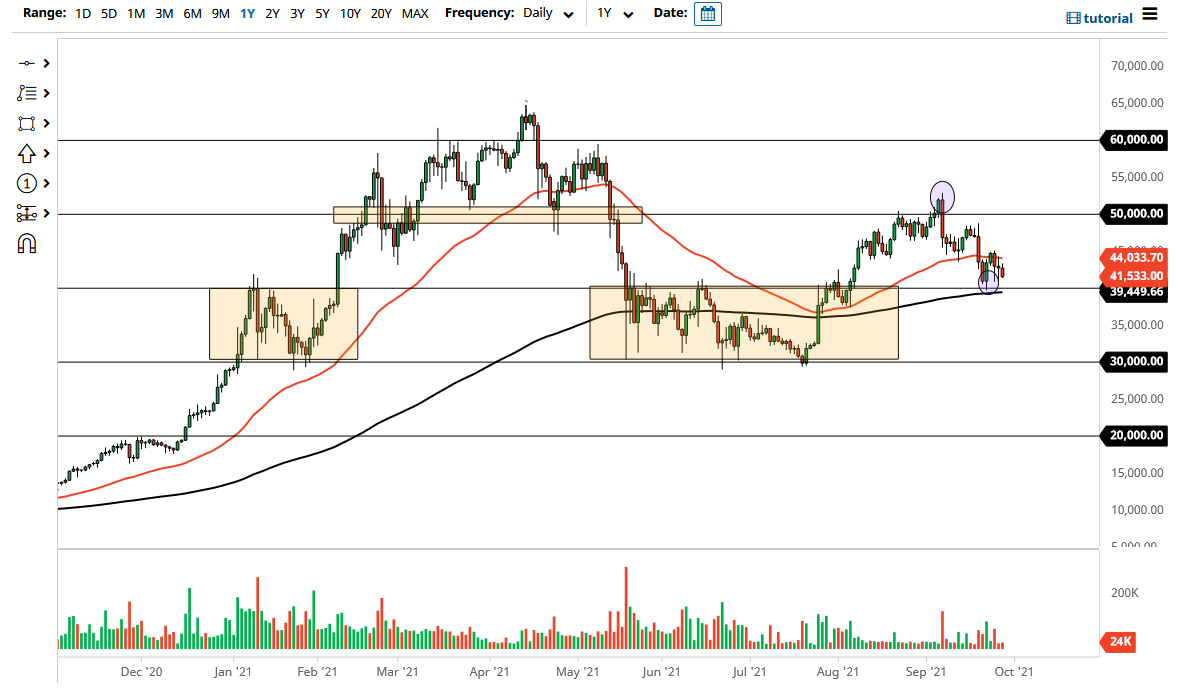The height and width of the screenshot is (690, 1178).
Task: Select the polyline annotation tool
Action: [x=28, y=93]
